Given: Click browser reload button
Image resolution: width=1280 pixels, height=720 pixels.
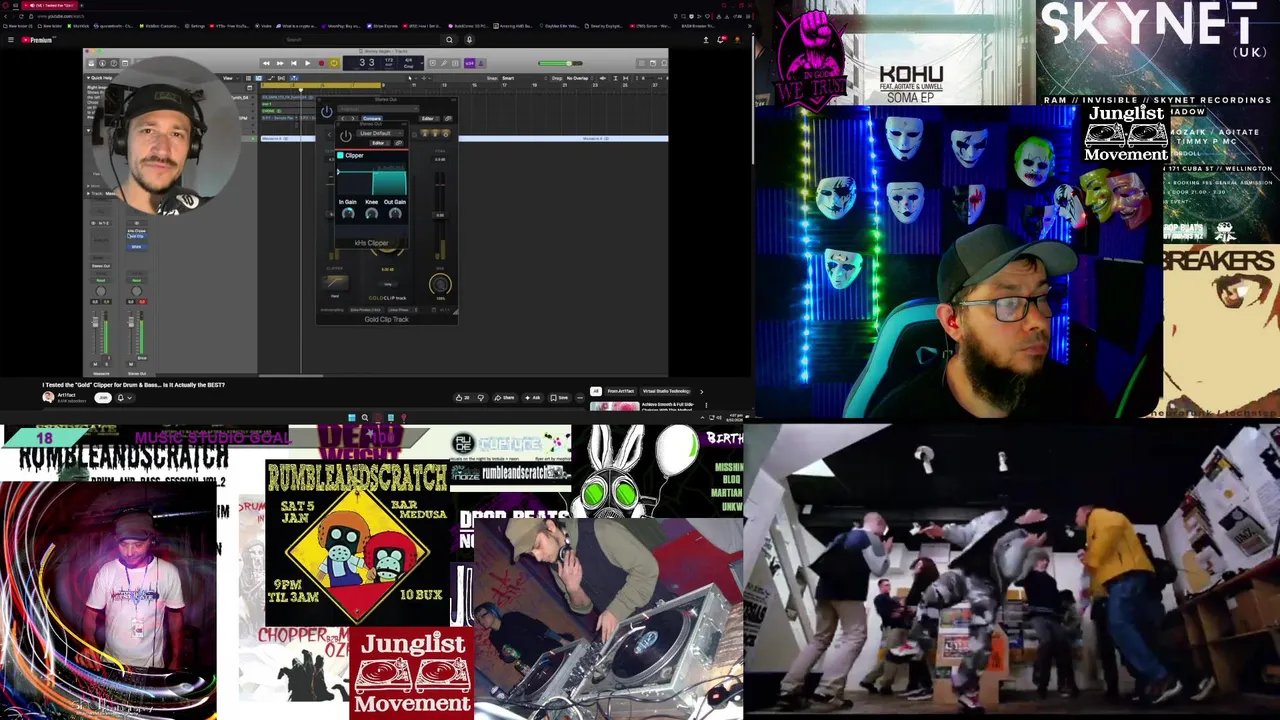Looking at the screenshot, I should (21, 16).
